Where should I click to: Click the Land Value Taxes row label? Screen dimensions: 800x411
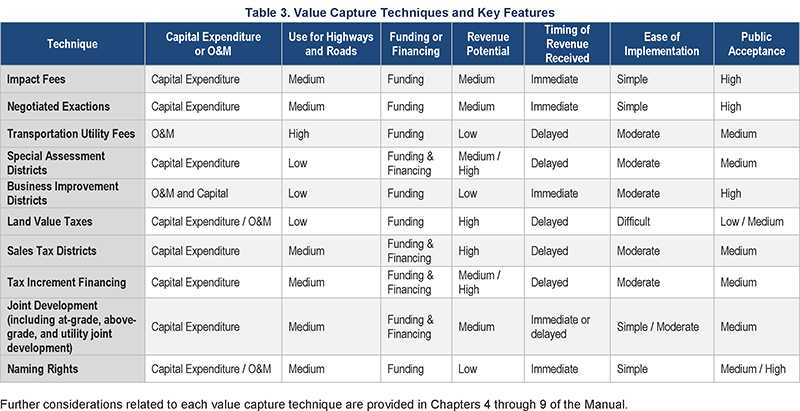tap(72, 222)
